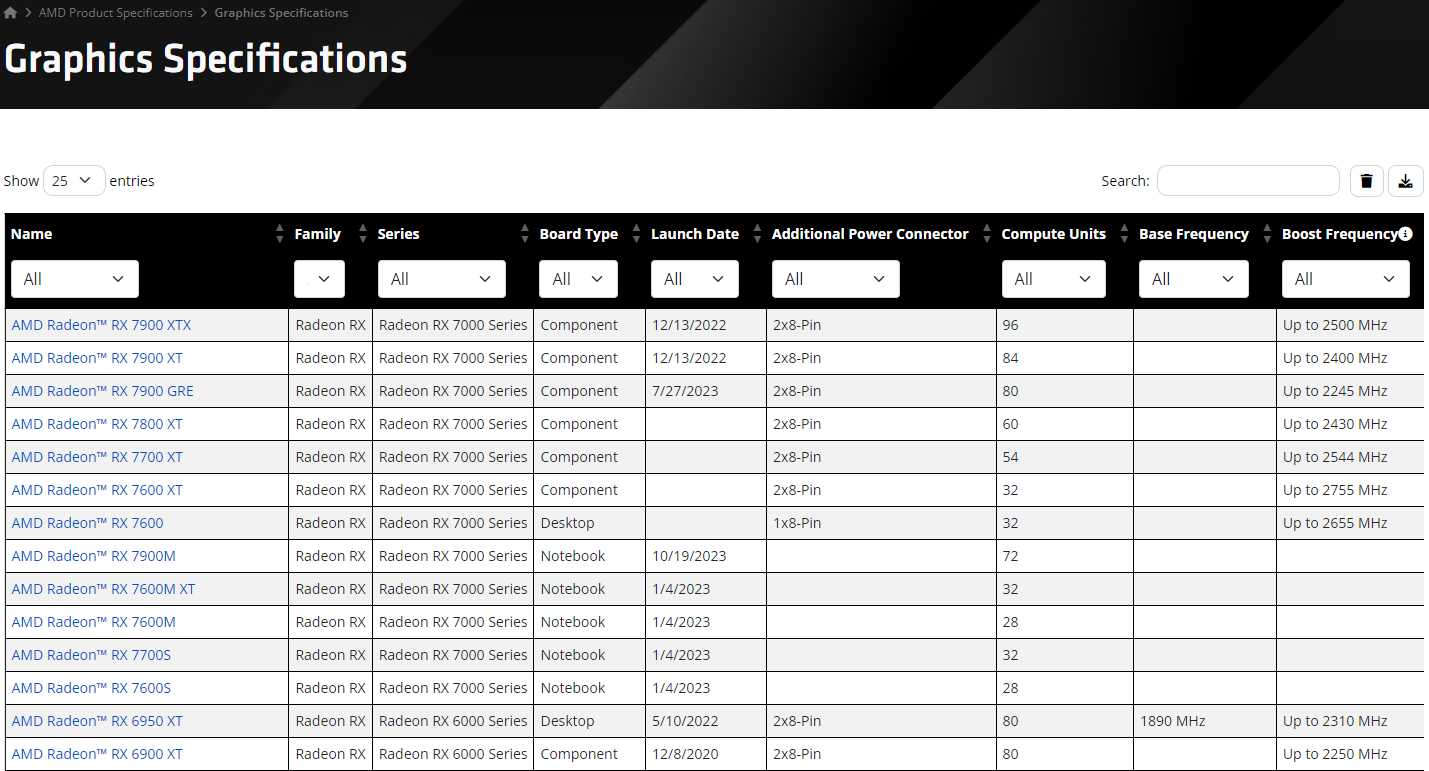Sort by Family column arrows
Viewport: 1429px width, 771px height.
(363, 234)
